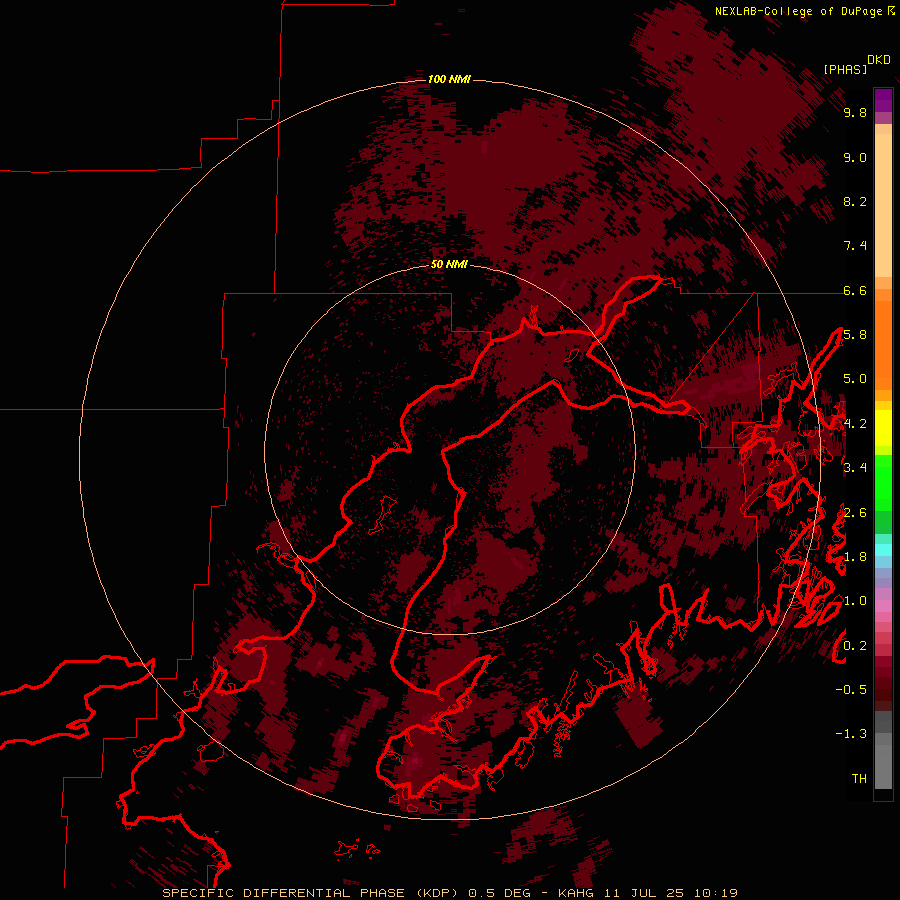Click the 7.4 legend value

click(x=855, y=246)
